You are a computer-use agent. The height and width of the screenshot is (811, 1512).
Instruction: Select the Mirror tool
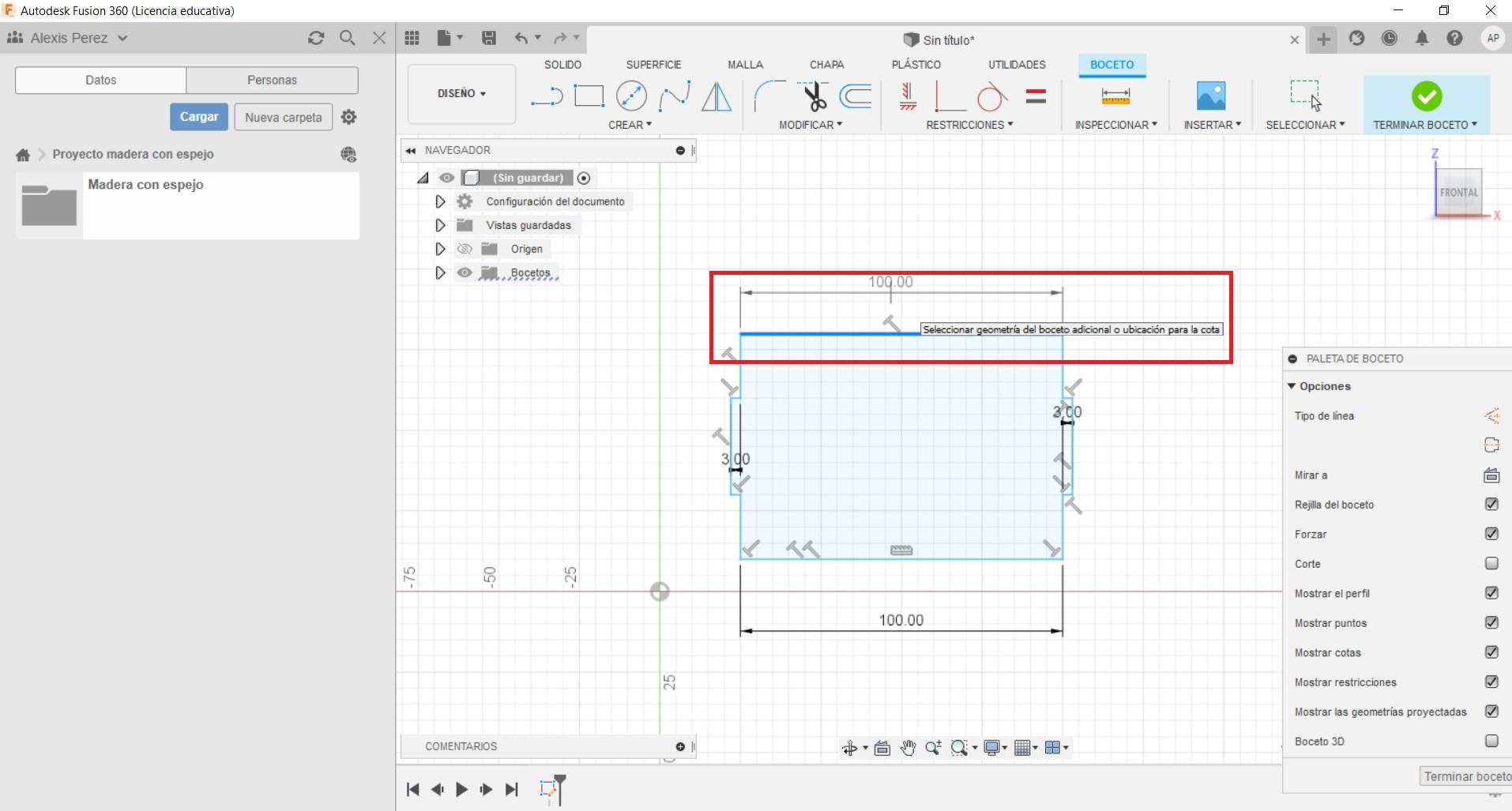coord(717,96)
